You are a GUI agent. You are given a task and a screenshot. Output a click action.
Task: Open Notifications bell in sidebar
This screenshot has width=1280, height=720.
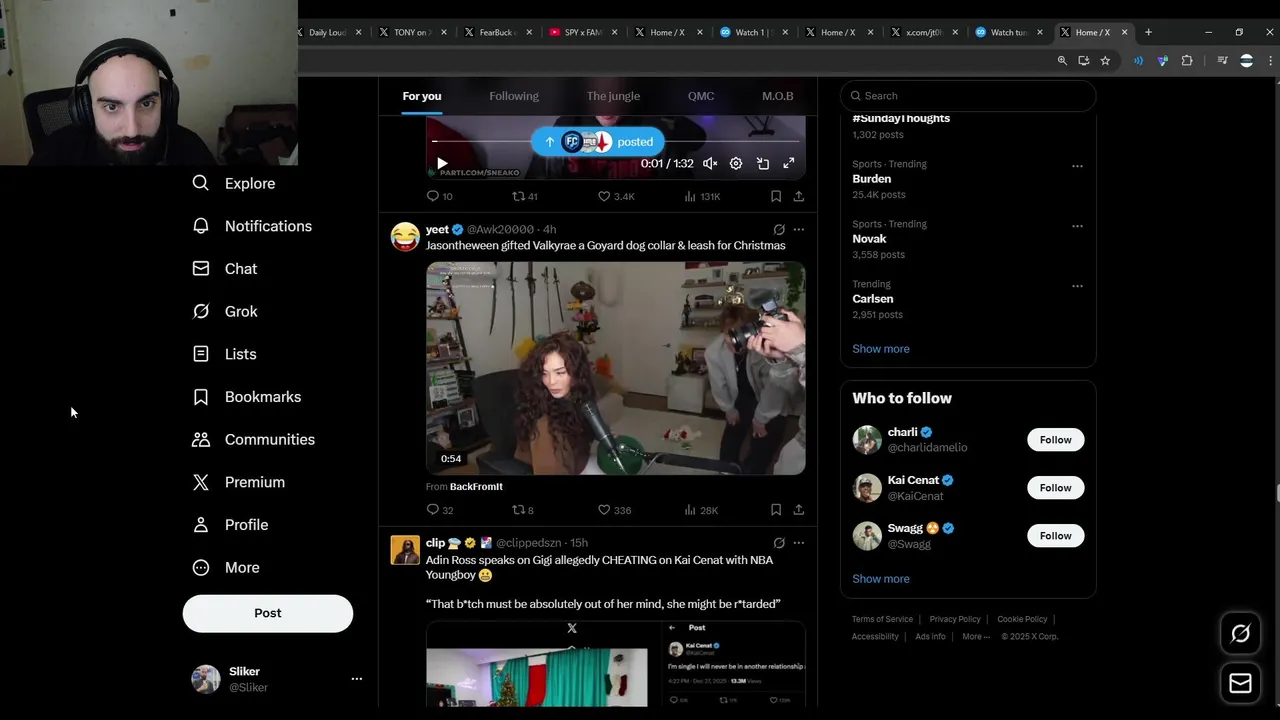(x=252, y=226)
